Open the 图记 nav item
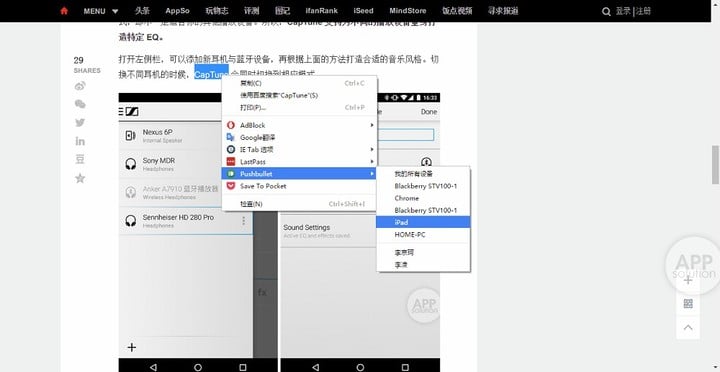The width and height of the screenshot is (720, 372). [282, 11]
